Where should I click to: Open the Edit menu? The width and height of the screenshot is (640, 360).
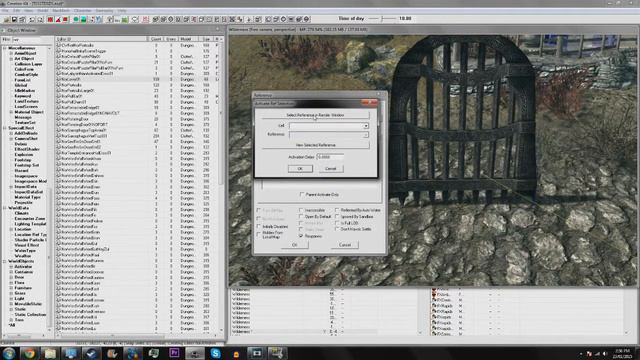(17, 11)
